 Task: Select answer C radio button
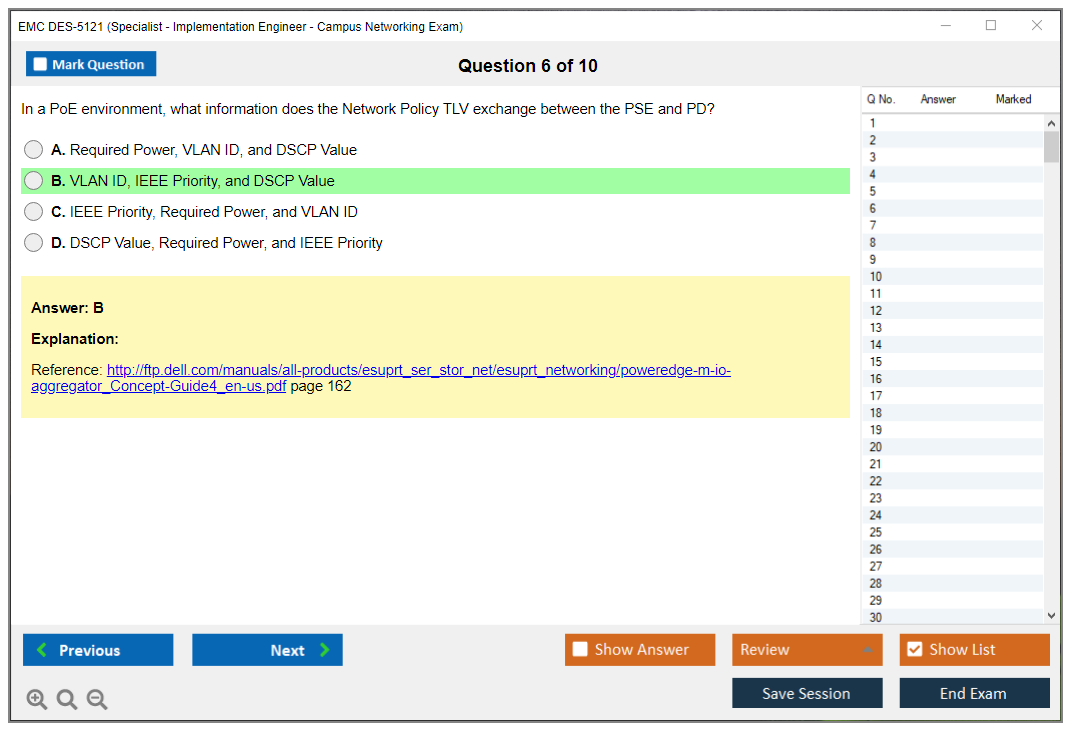(34, 212)
